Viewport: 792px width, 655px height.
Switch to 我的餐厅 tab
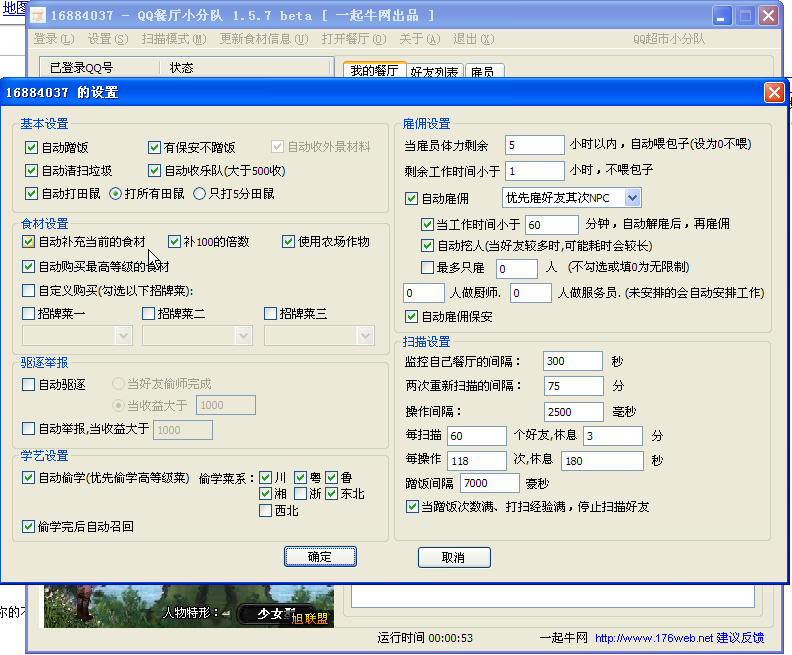tap(374, 70)
